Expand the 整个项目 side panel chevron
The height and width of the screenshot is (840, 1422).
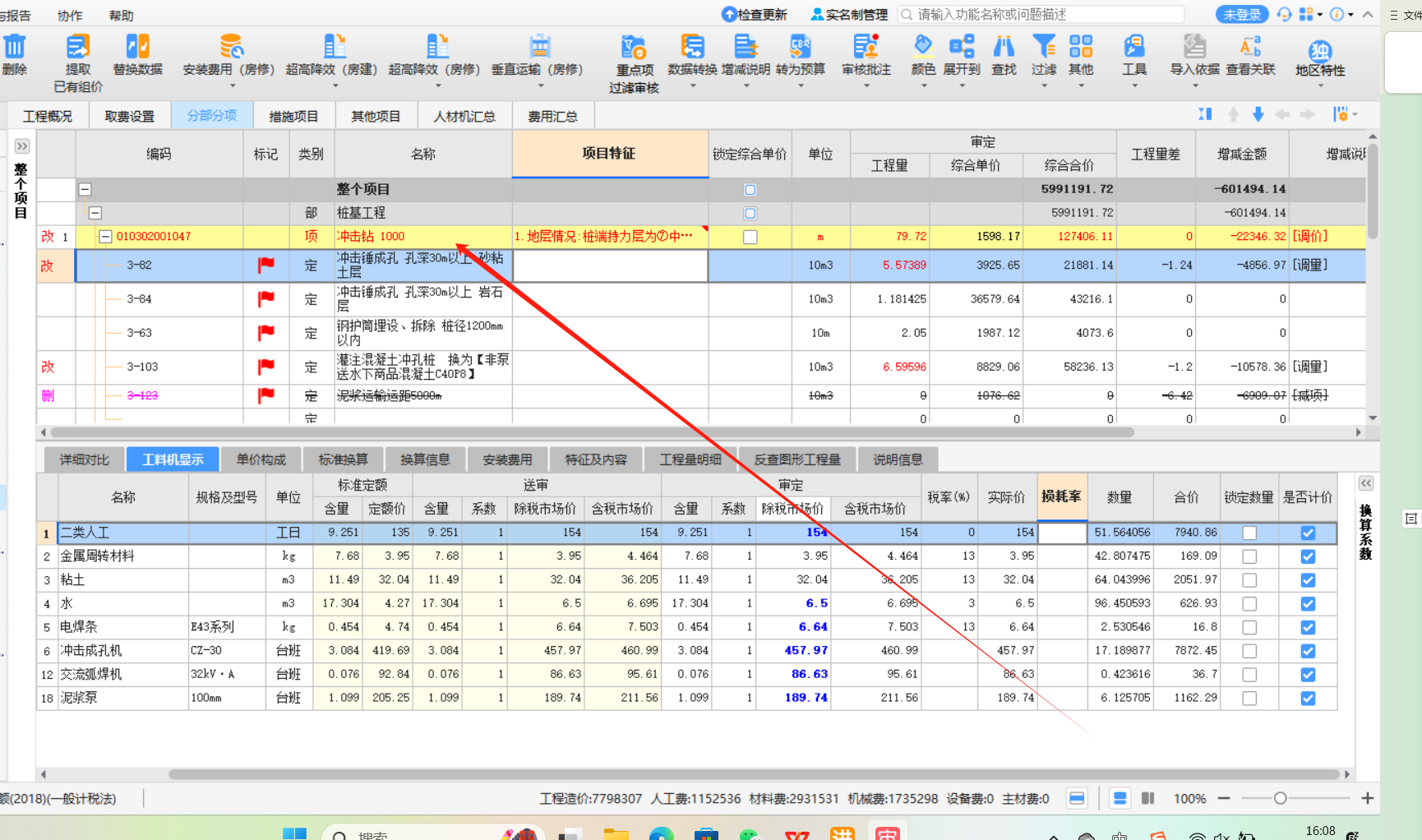coord(22,146)
